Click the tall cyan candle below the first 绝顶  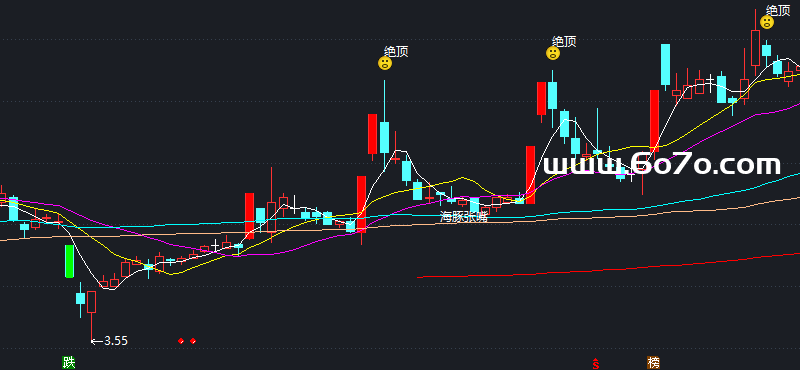coord(384,137)
